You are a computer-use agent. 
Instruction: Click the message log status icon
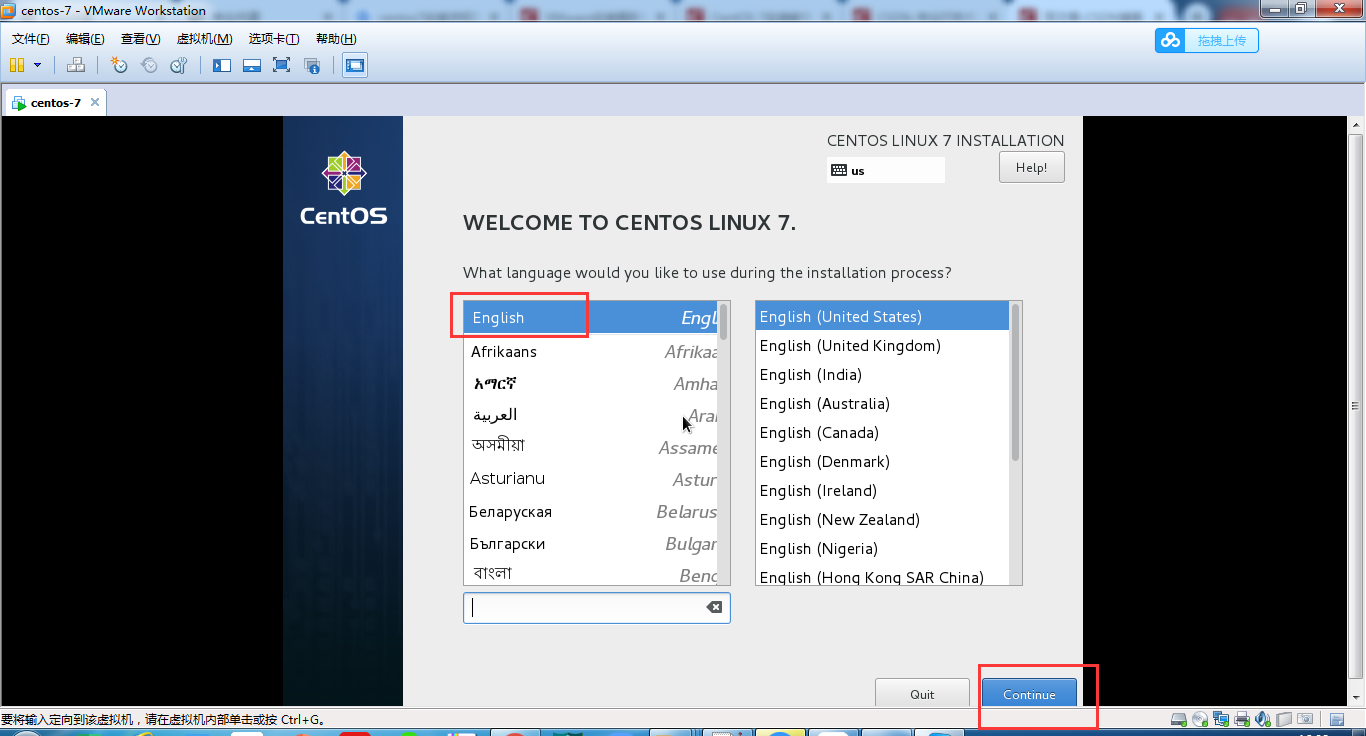click(1337, 719)
